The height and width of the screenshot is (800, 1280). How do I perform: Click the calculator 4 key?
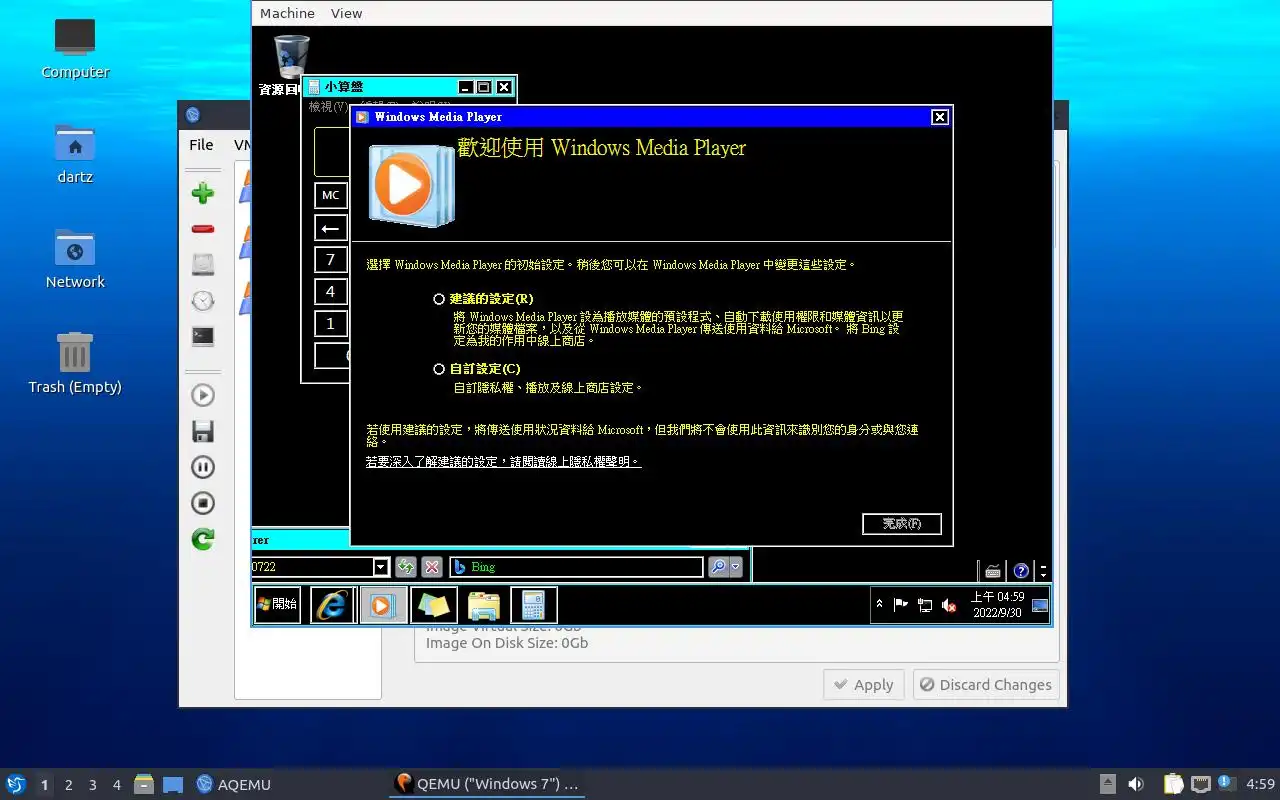click(331, 292)
